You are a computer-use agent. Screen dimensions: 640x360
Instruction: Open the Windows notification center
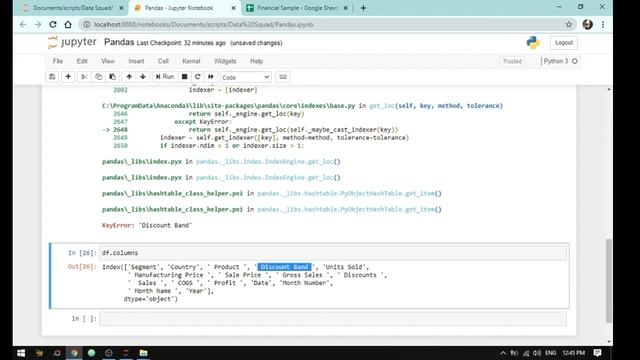point(597,353)
